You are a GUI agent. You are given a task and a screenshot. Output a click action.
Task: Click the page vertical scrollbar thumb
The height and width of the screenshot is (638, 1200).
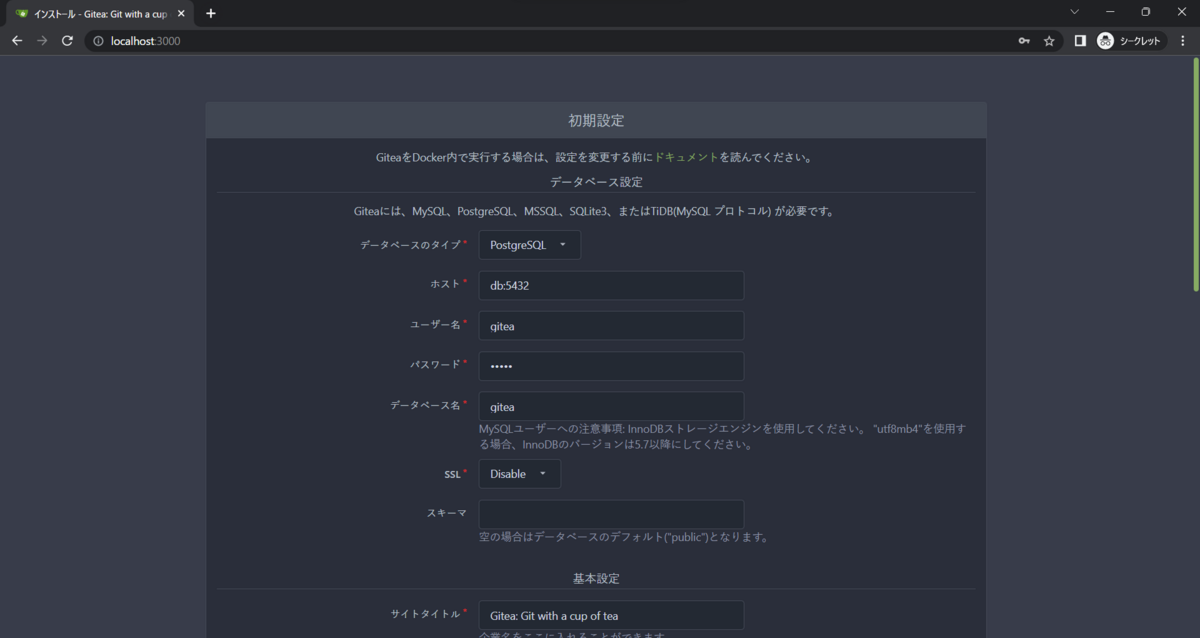1195,175
